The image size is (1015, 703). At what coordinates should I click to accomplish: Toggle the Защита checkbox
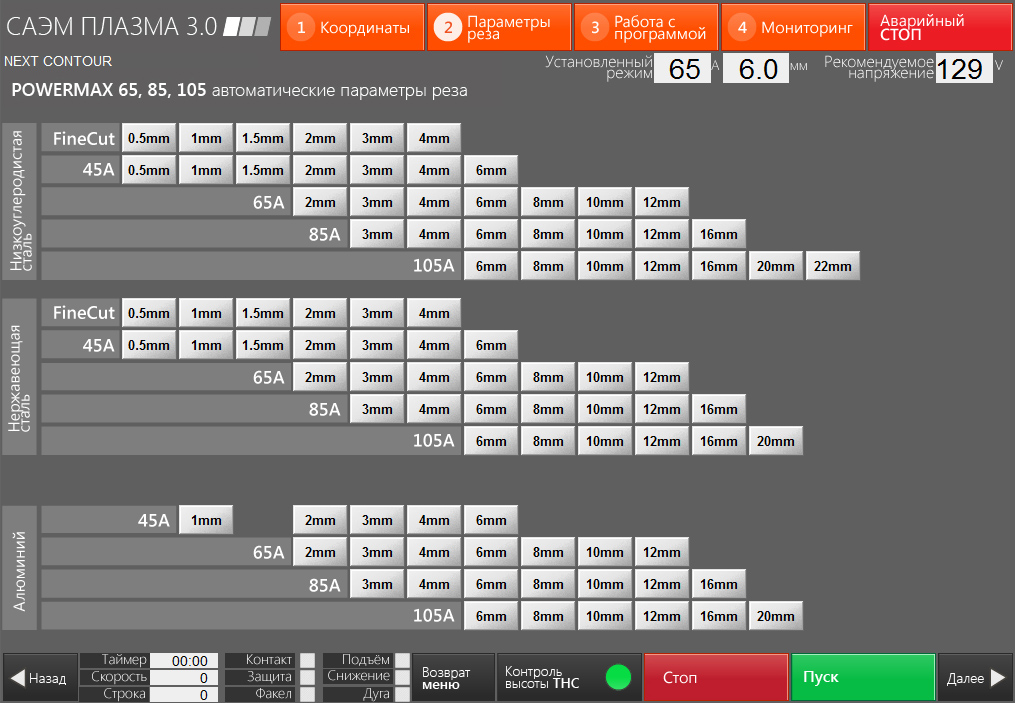(307, 677)
